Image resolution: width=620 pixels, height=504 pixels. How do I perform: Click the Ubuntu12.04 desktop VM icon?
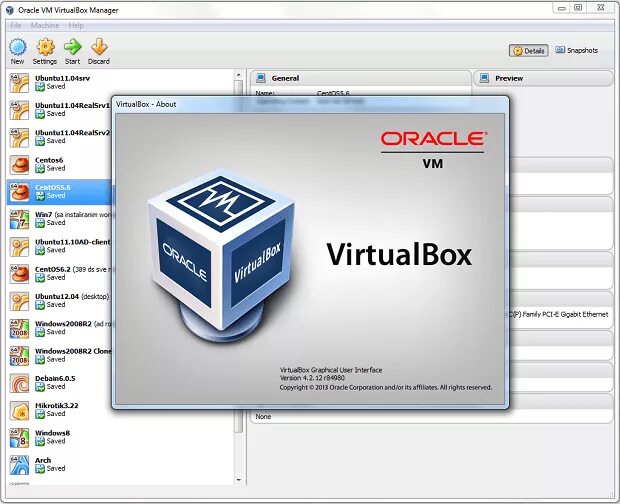[19, 301]
